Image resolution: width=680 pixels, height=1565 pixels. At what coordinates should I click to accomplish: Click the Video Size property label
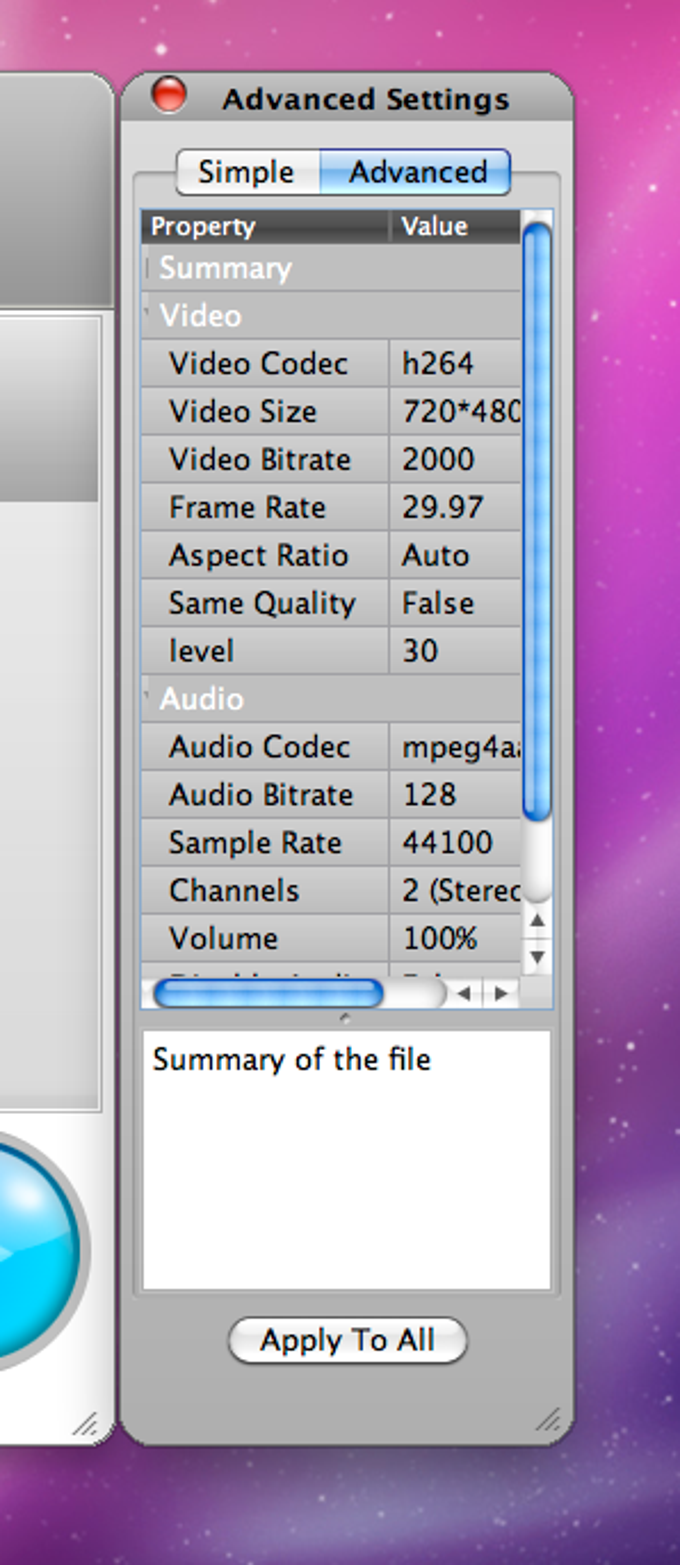pos(242,411)
